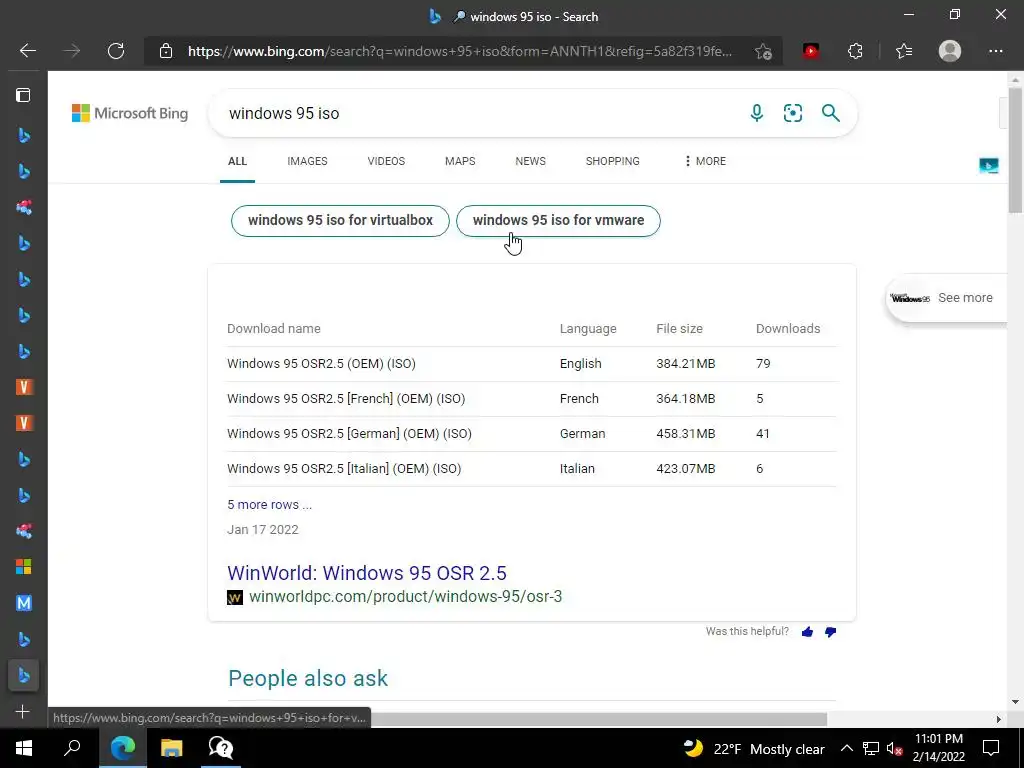Switch to the IMAGES tab

[307, 161]
